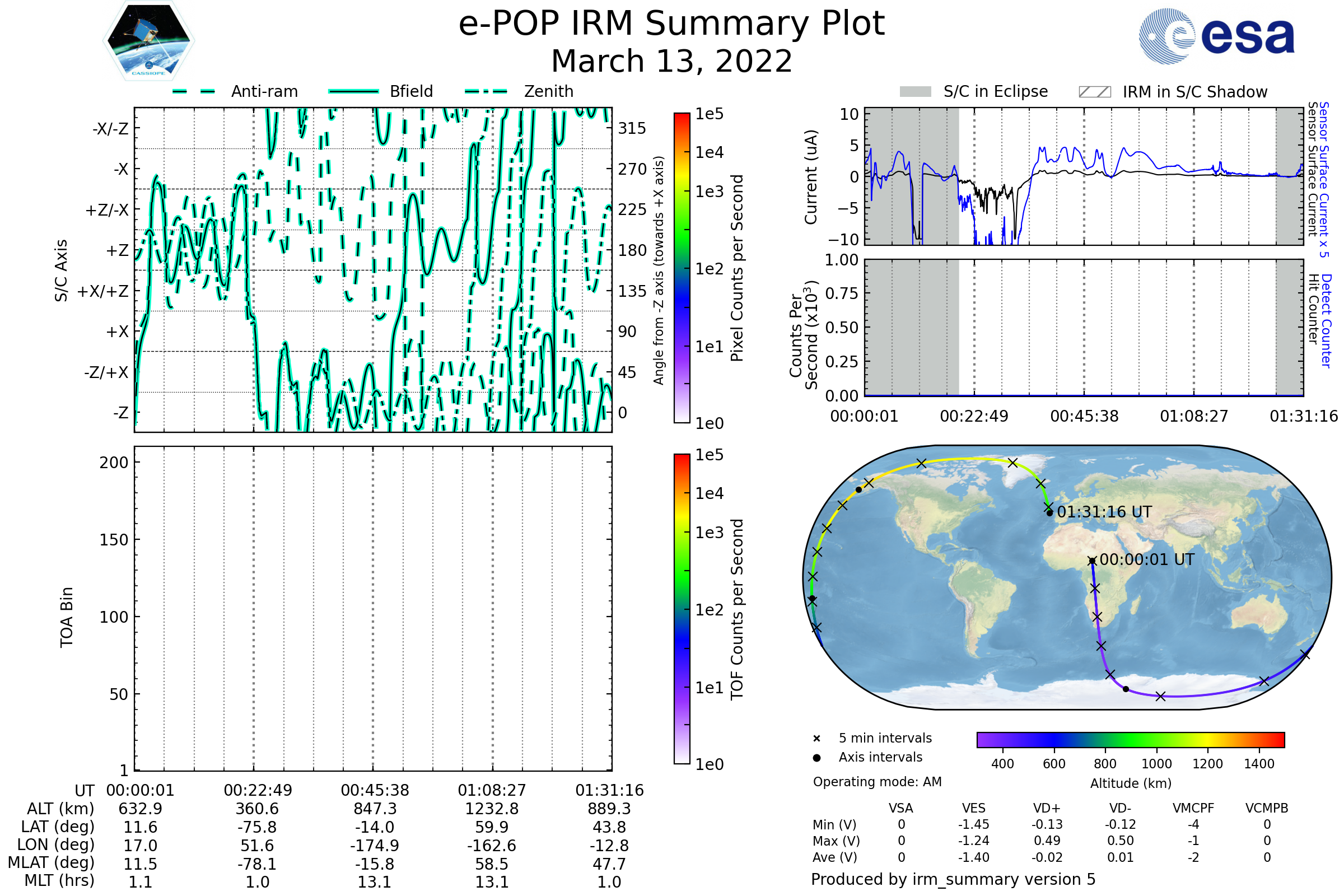Click the Bfield solid legend line
Image resolution: width=1344 pixels, height=896 pixels.
[353, 91]
